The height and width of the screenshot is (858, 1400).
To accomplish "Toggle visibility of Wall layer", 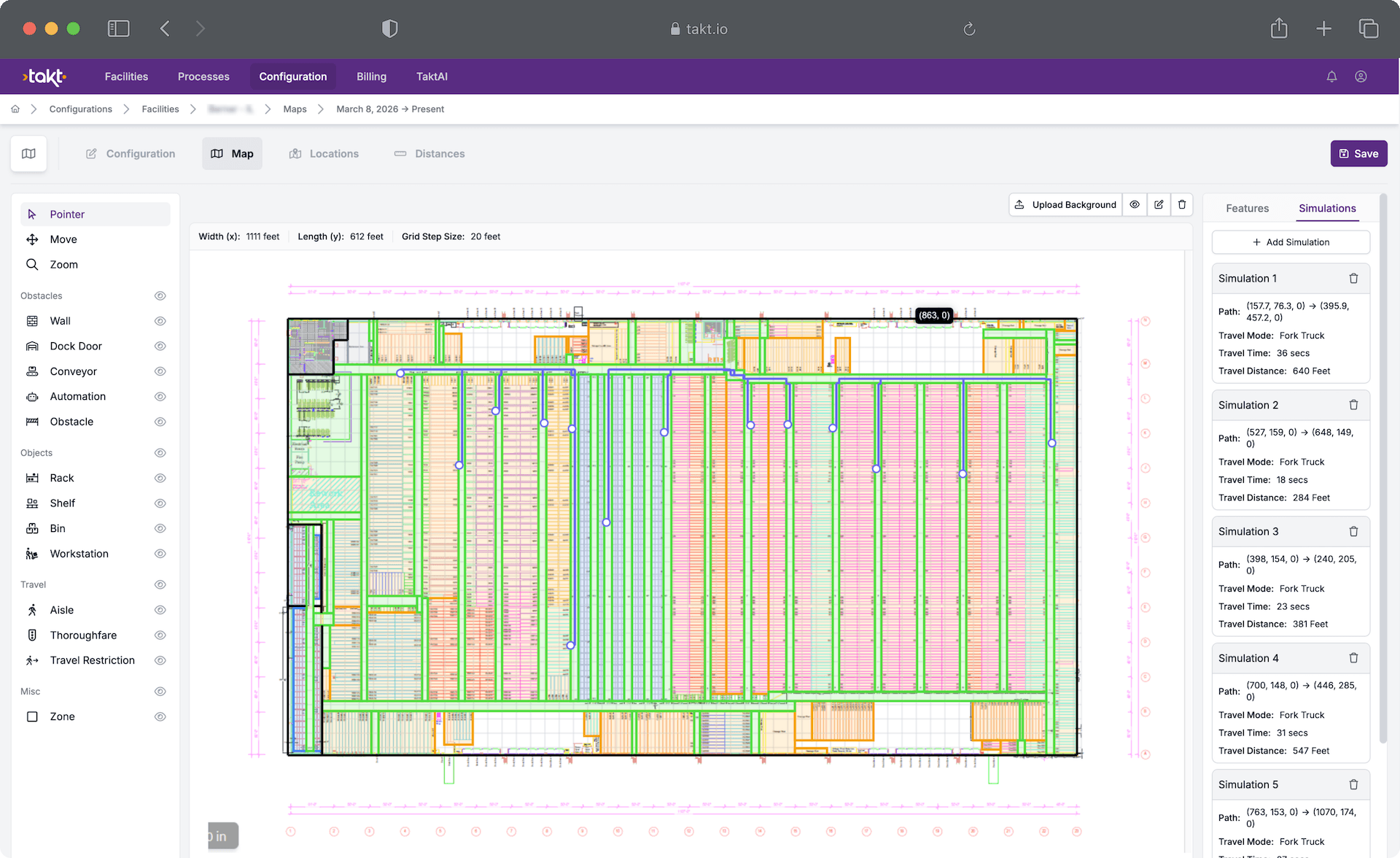I will coord(160,321).
